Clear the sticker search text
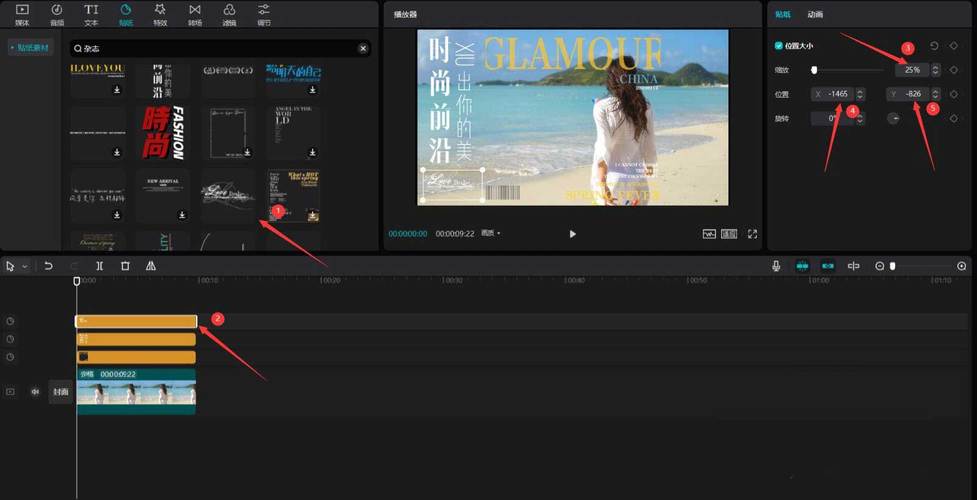Viewport: 977px width, 500px height. tap(363, 48)
